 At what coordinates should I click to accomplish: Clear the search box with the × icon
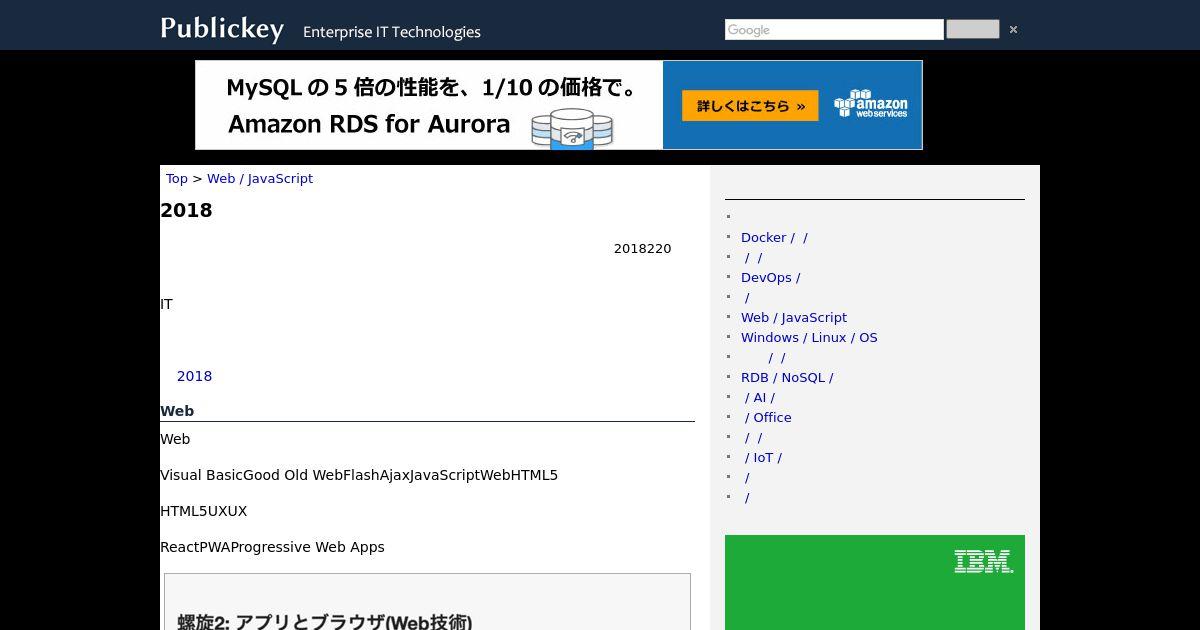(1013, 30)
